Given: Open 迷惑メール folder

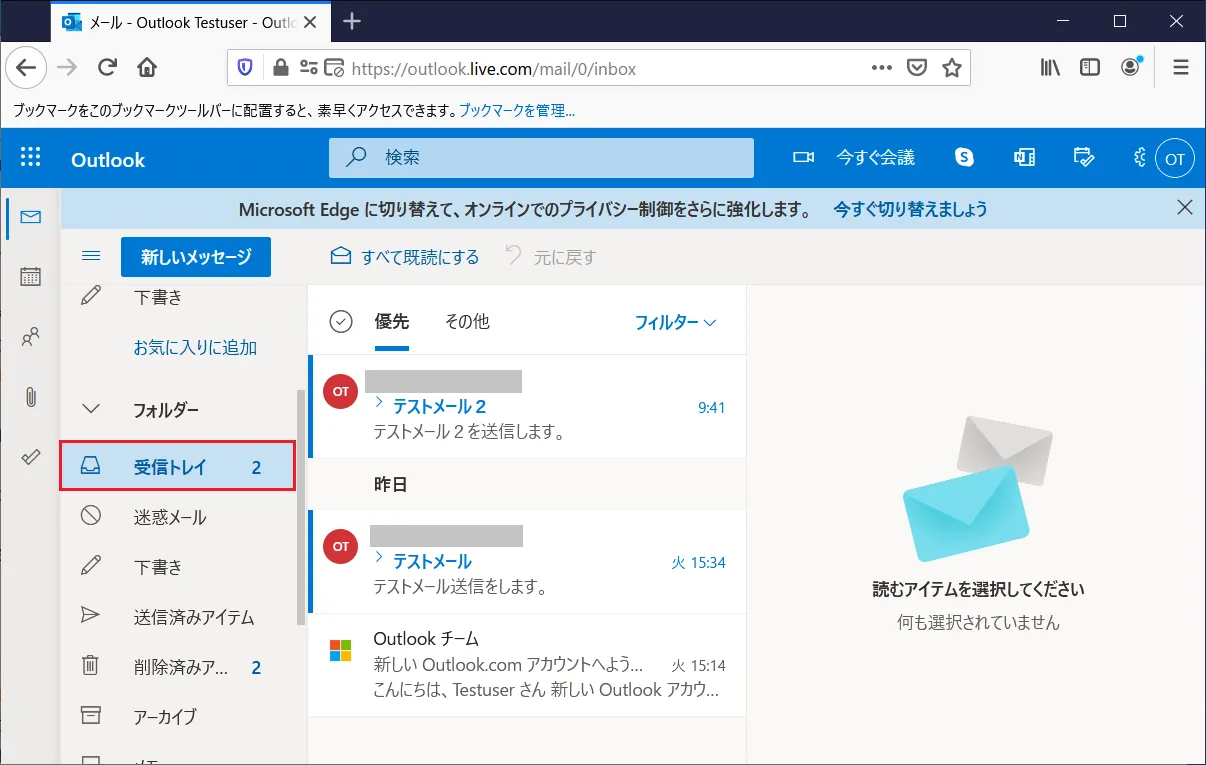Looking at the screenshot, I should [178, 517].
